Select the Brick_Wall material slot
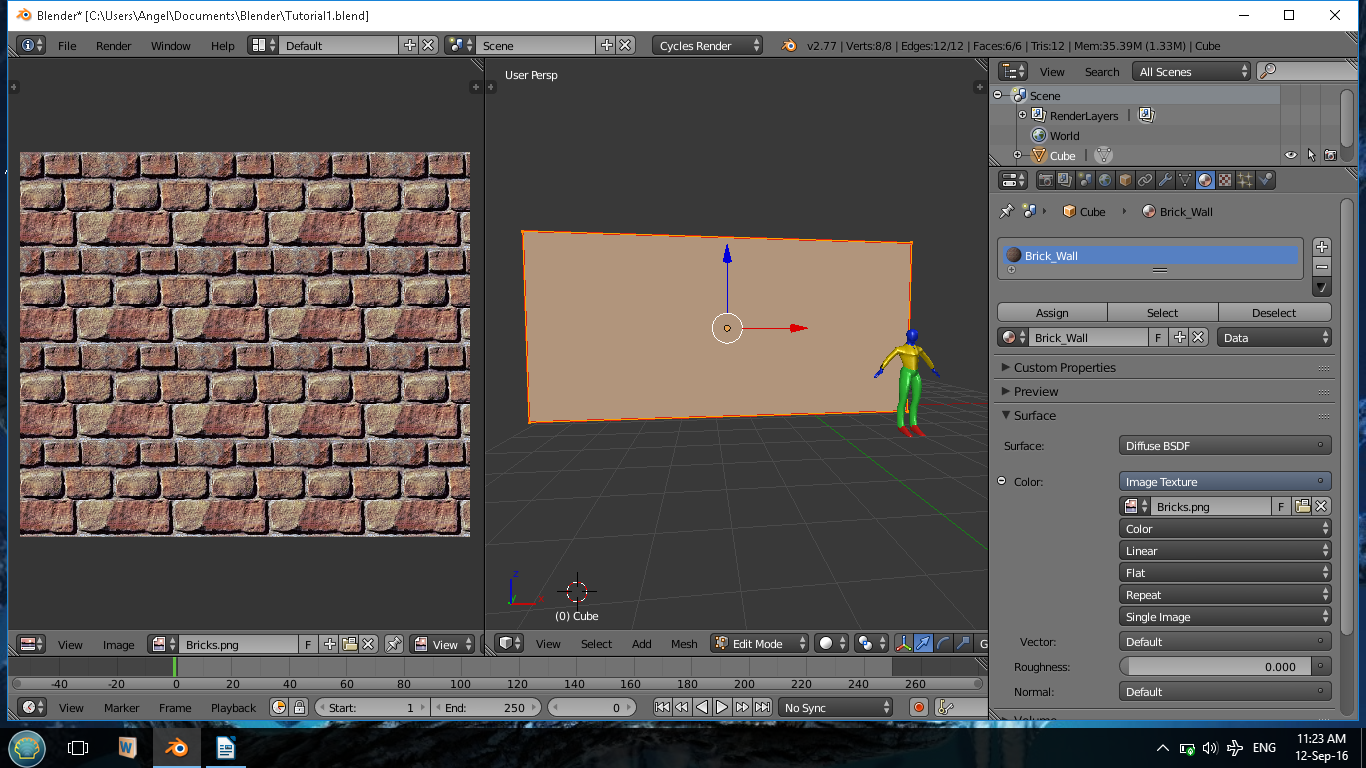The width and height of the screenshot is (1366, 768). 1151,256
